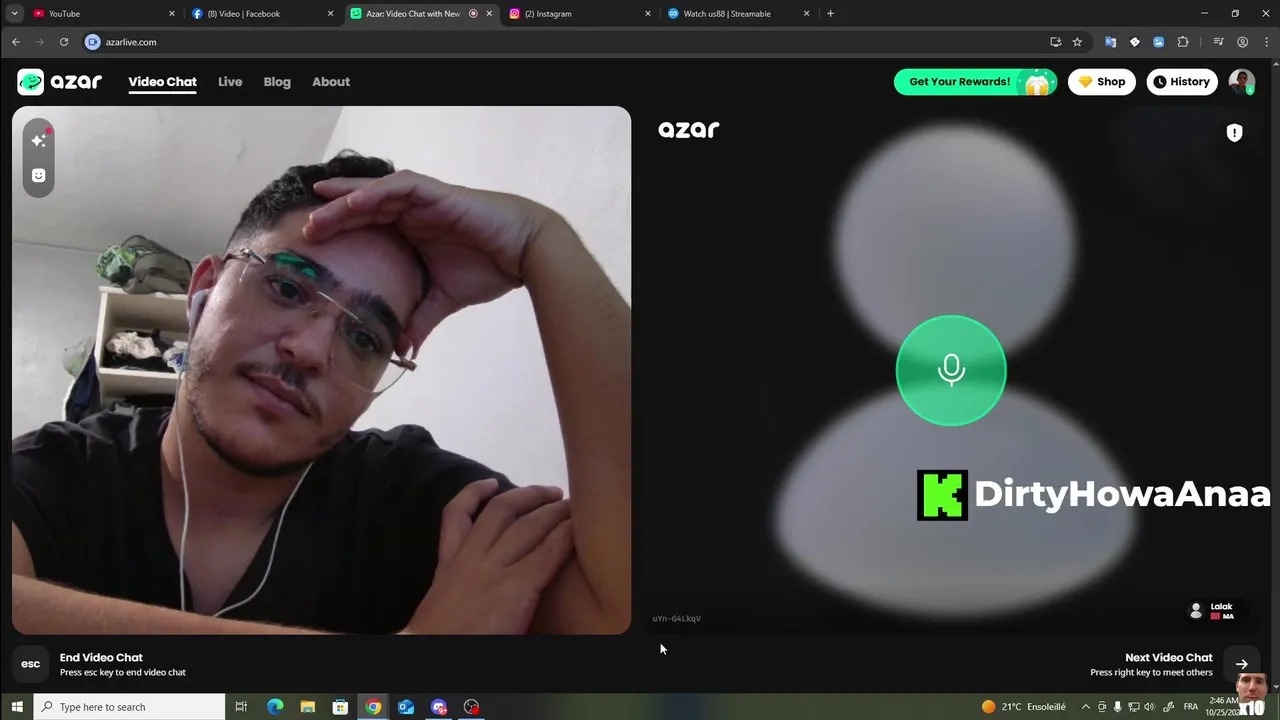Click the Chrome taskbar icon
Screen dimensions: 1280x720
[x=373, y=707]
